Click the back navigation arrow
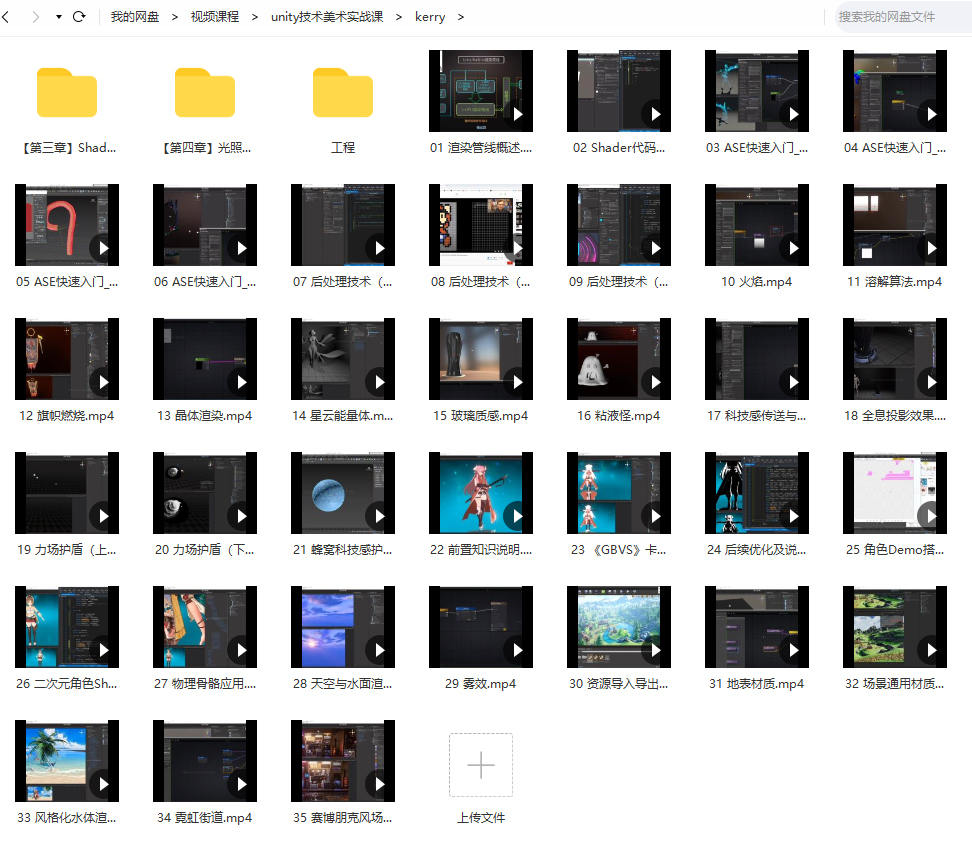 [8, 17]
